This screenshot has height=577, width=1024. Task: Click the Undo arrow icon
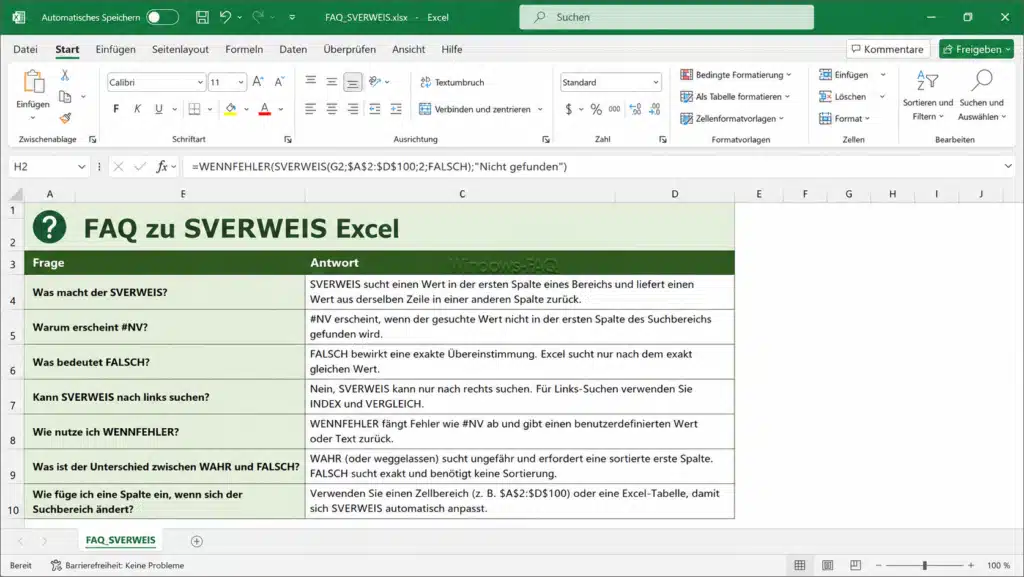(x=225, y=18)
